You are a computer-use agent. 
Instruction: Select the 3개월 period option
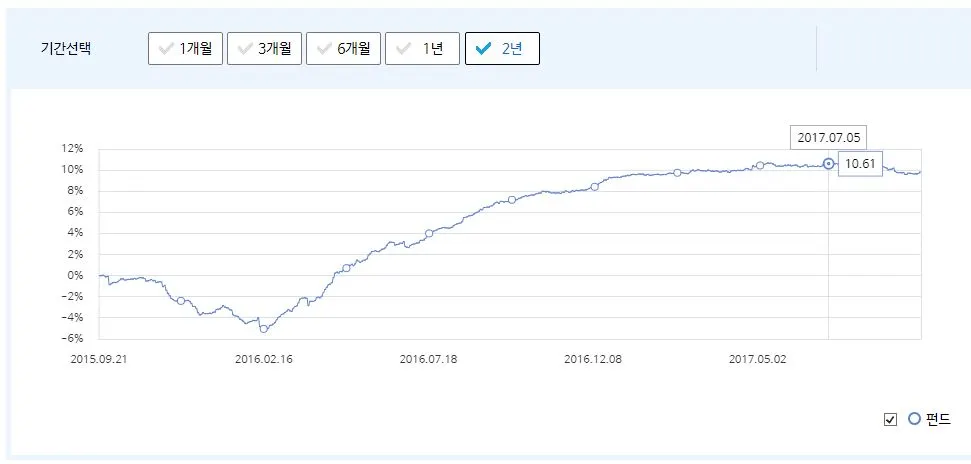(264, 48)
